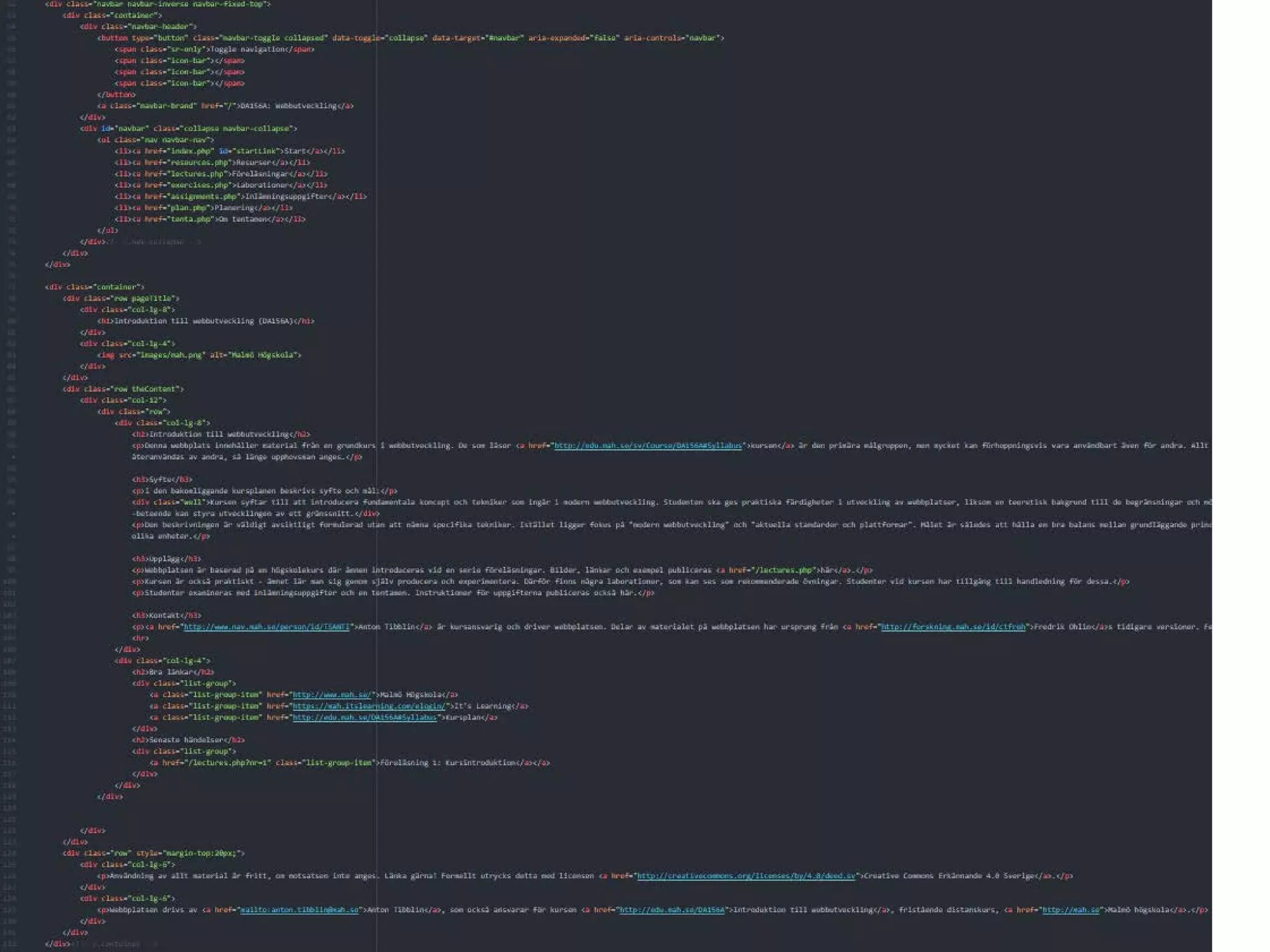This screenshot has width=1270, height=952.
Task: Open the mah.itslearning.com elogin URL
Action: [x=368, y=706]
